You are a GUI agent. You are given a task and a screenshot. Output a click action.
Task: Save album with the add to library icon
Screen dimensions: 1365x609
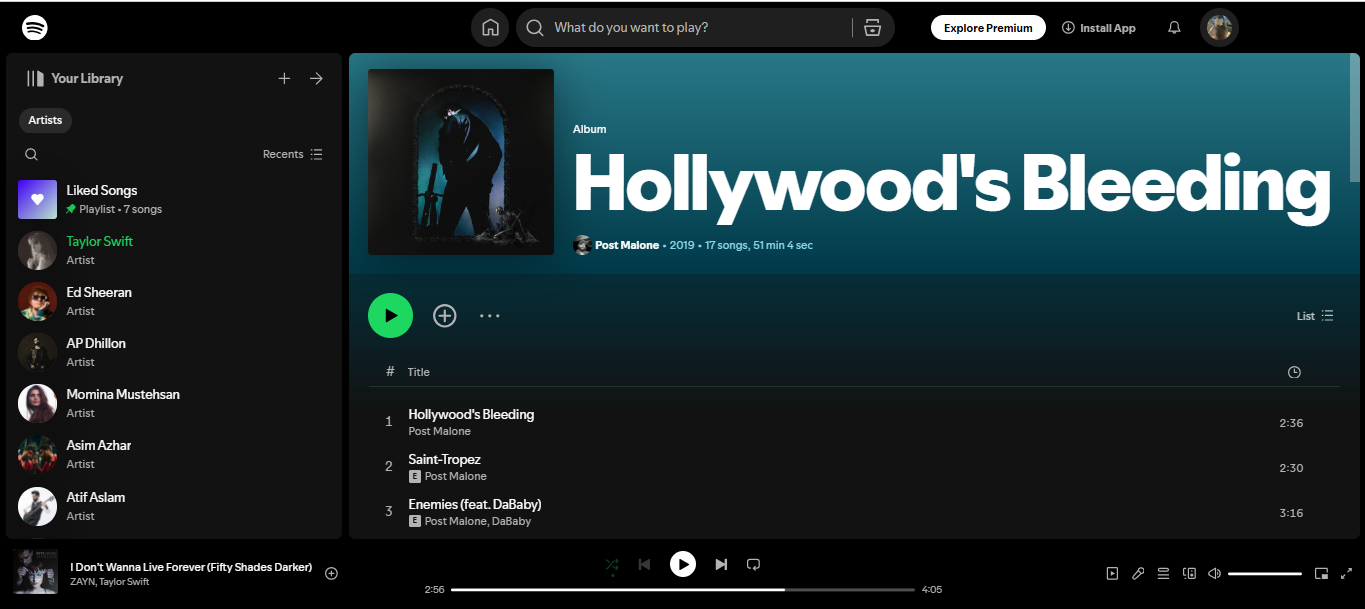444,315
